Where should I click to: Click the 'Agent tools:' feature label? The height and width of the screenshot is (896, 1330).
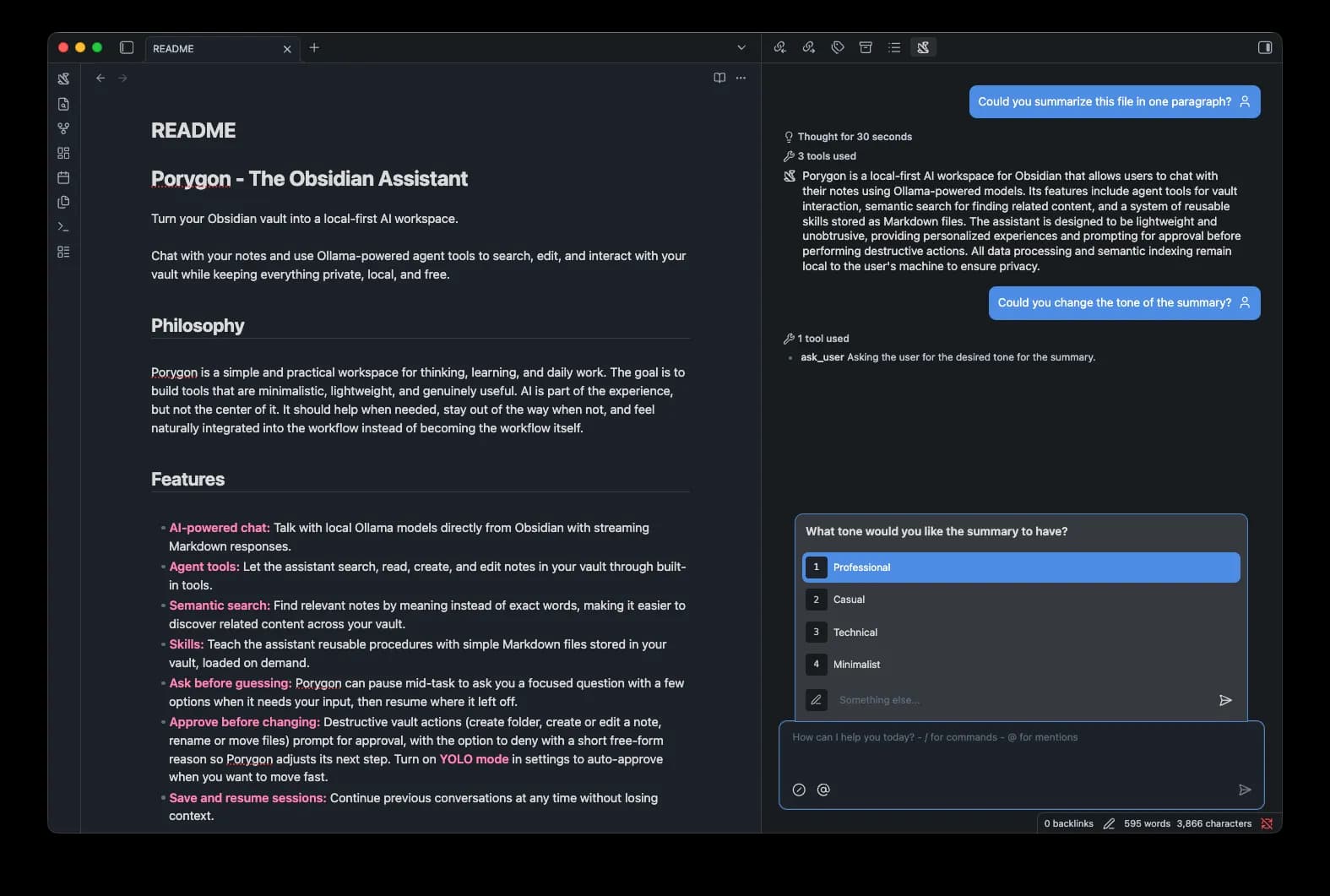pyautogui.click(x=204, y=567)
